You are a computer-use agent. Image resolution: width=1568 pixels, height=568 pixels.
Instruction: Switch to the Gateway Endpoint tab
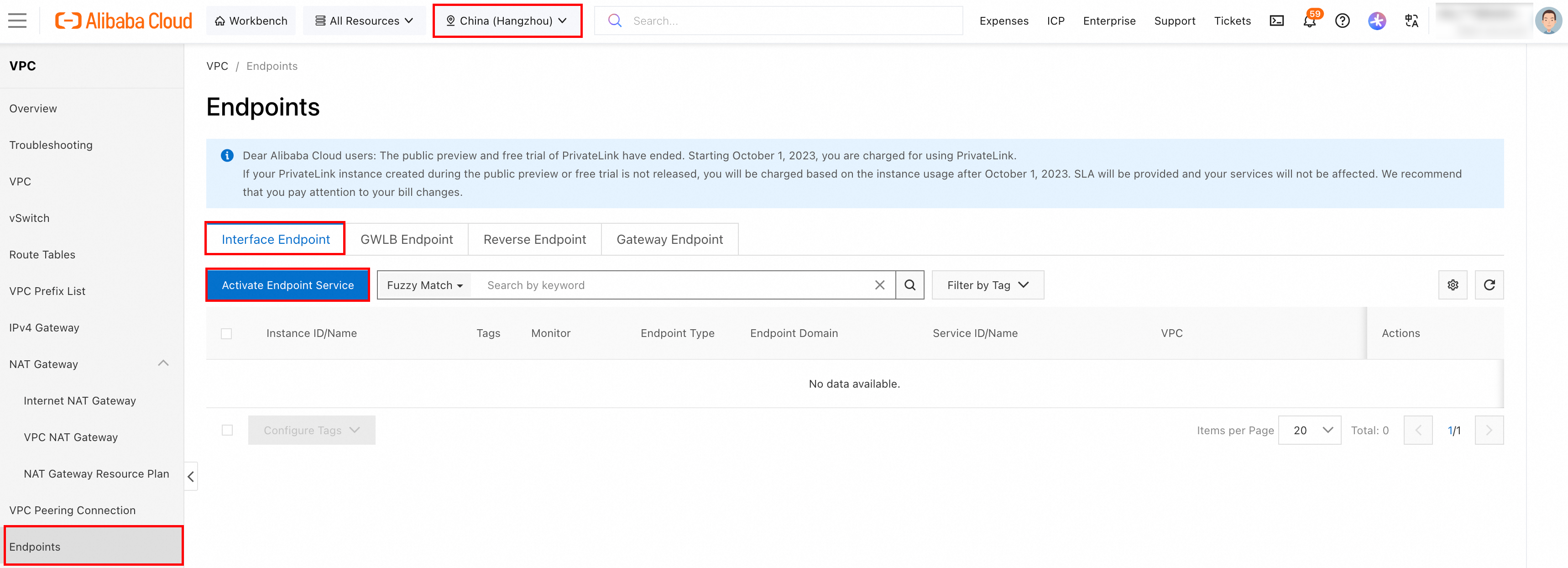[669, 239]
